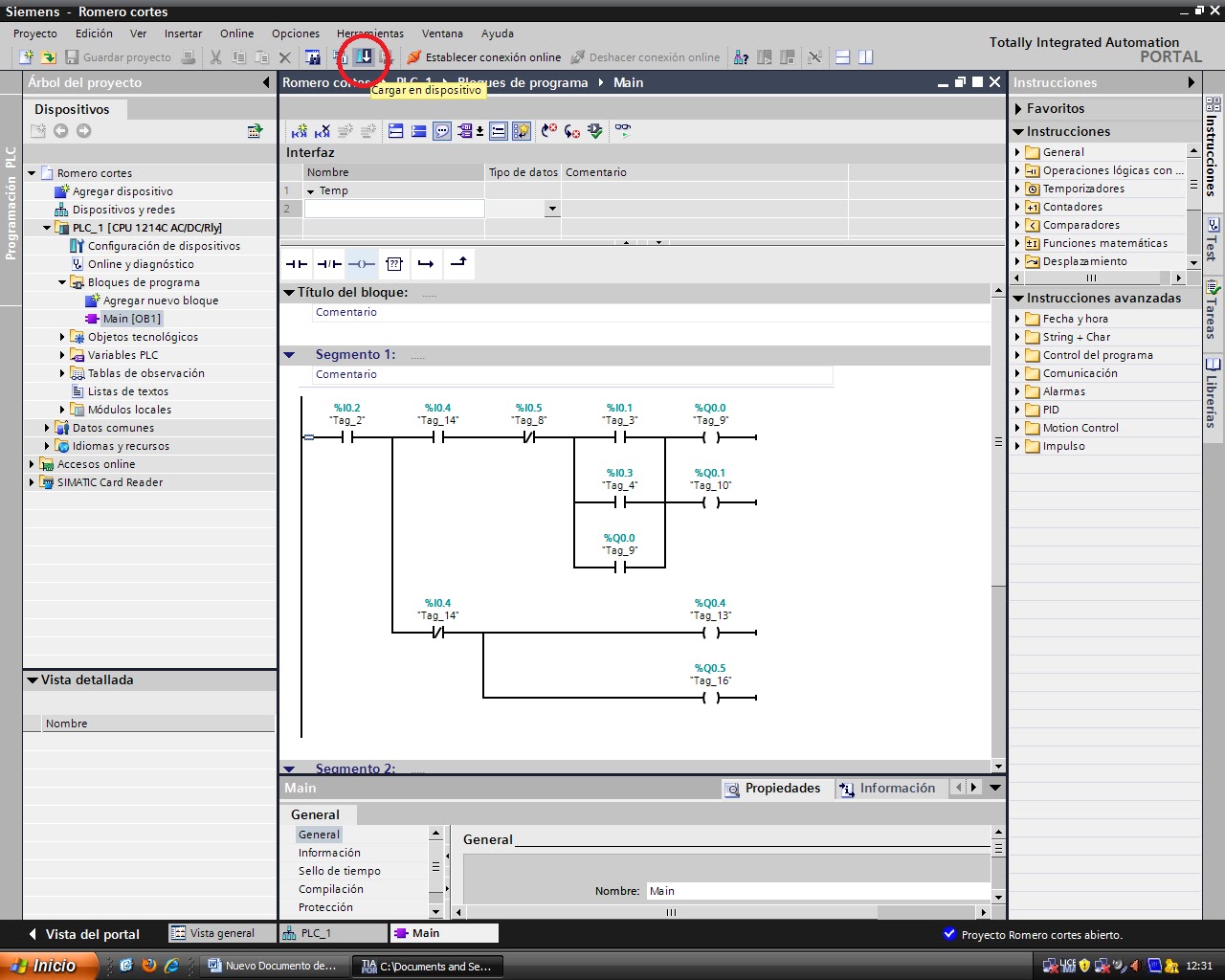Expand Tablas de observación tree node
Viewport: 1225px width, 980px height.
tap(62, 373)
